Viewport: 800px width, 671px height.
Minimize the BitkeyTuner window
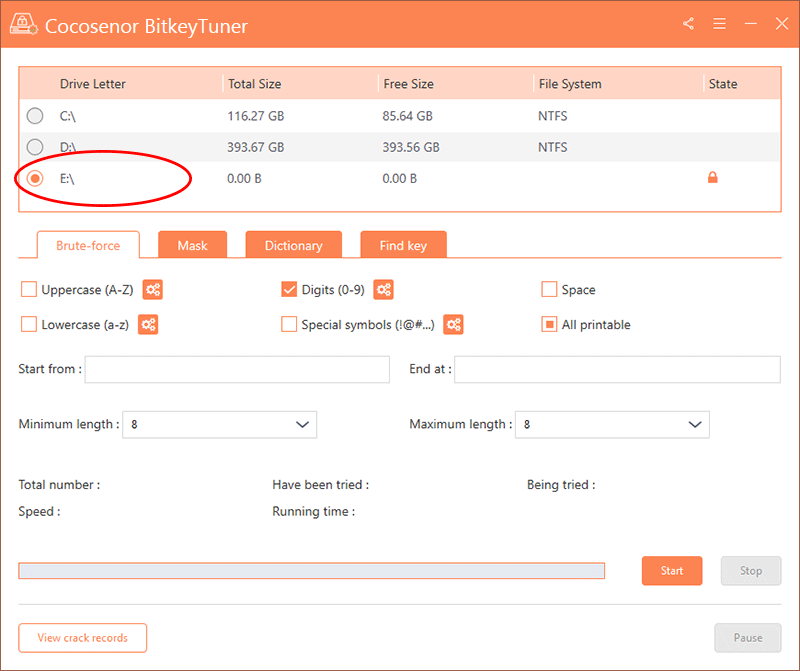pos(751,23)
